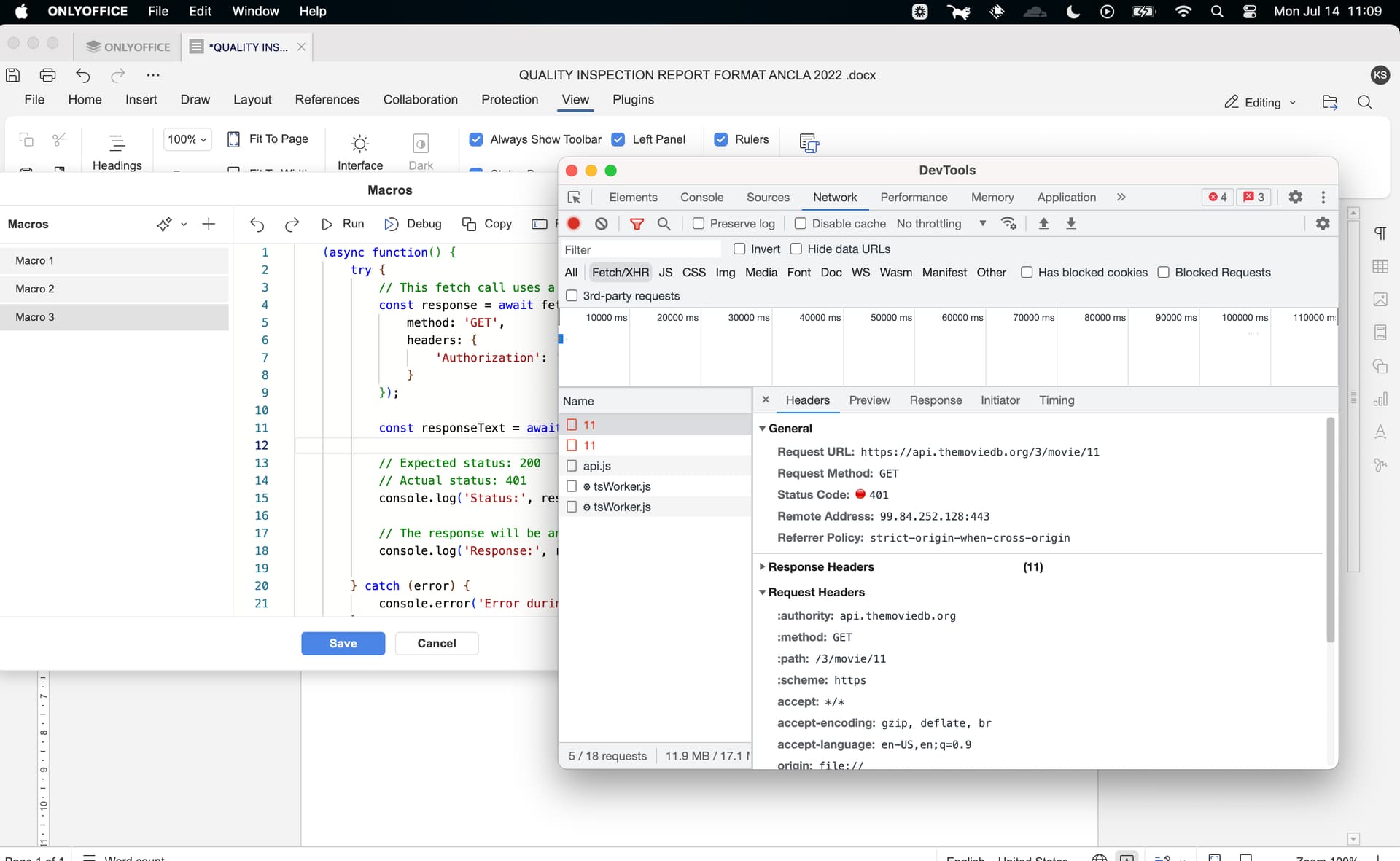Image resolution: width=1400 pixels, height=861 pixels.
Task: Copy the macro code
Action: [x=487, y=224]
